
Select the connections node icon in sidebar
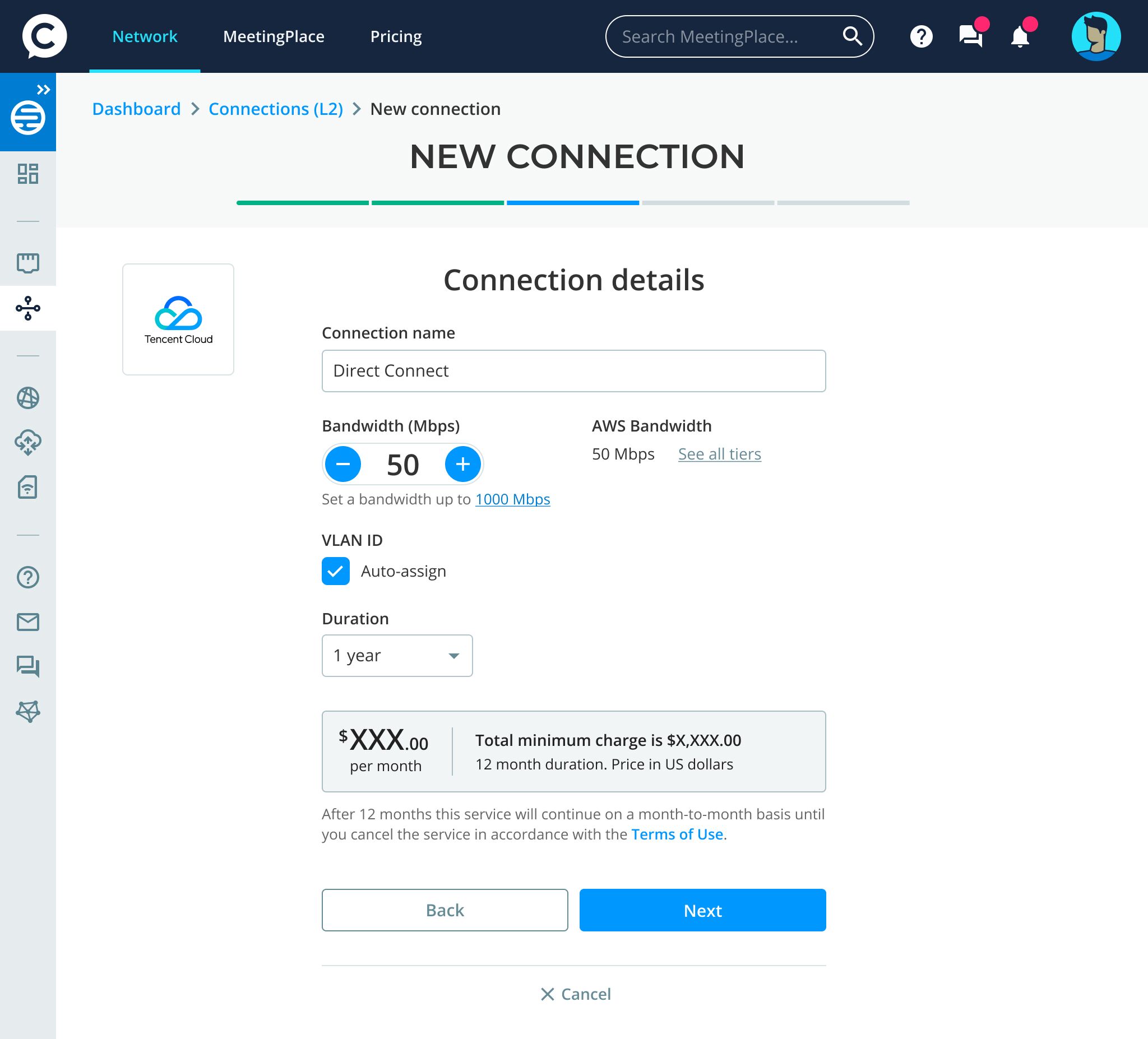pos(27,308)
